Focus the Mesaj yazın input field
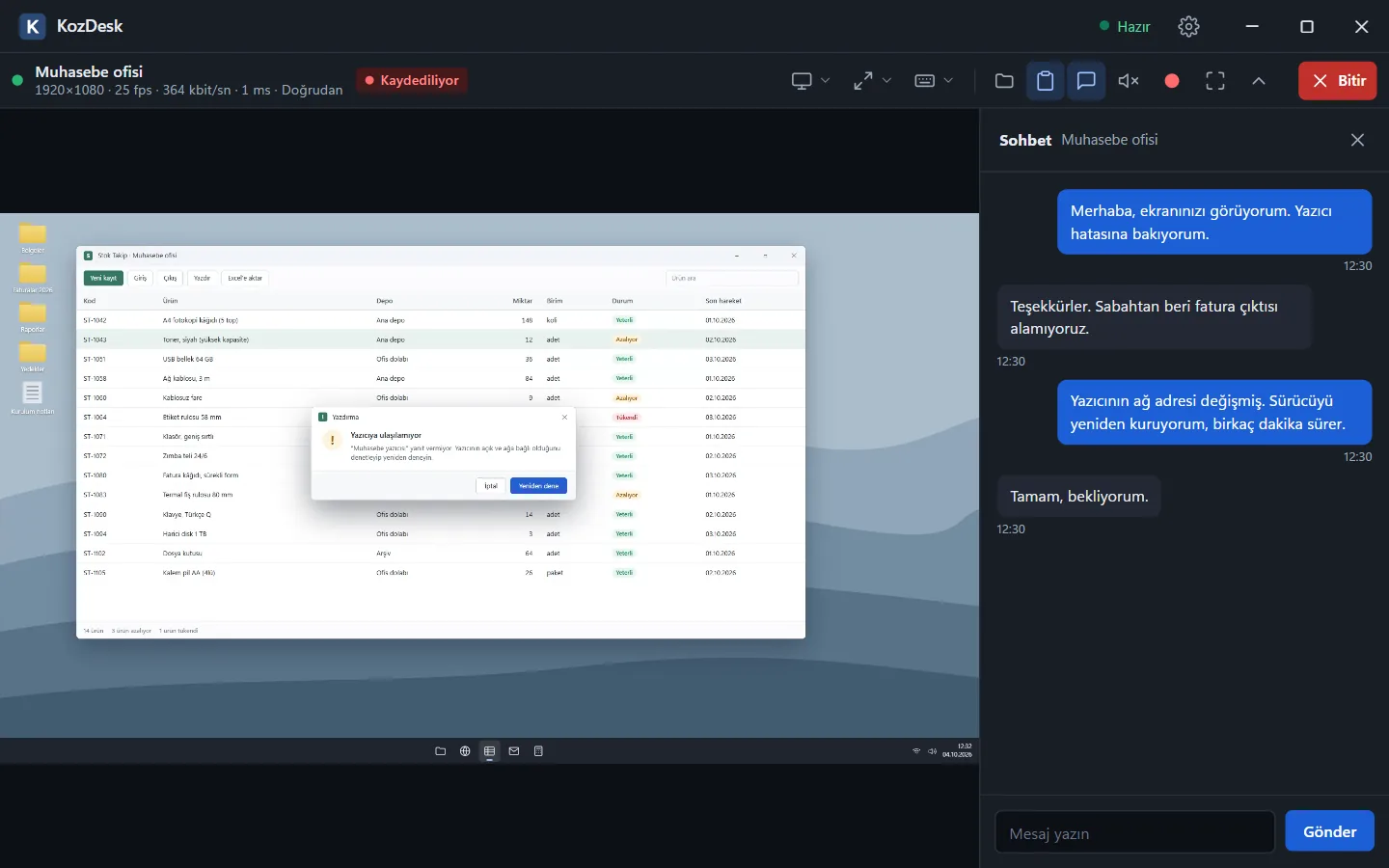The image size is (1389, 868). 1134,833
